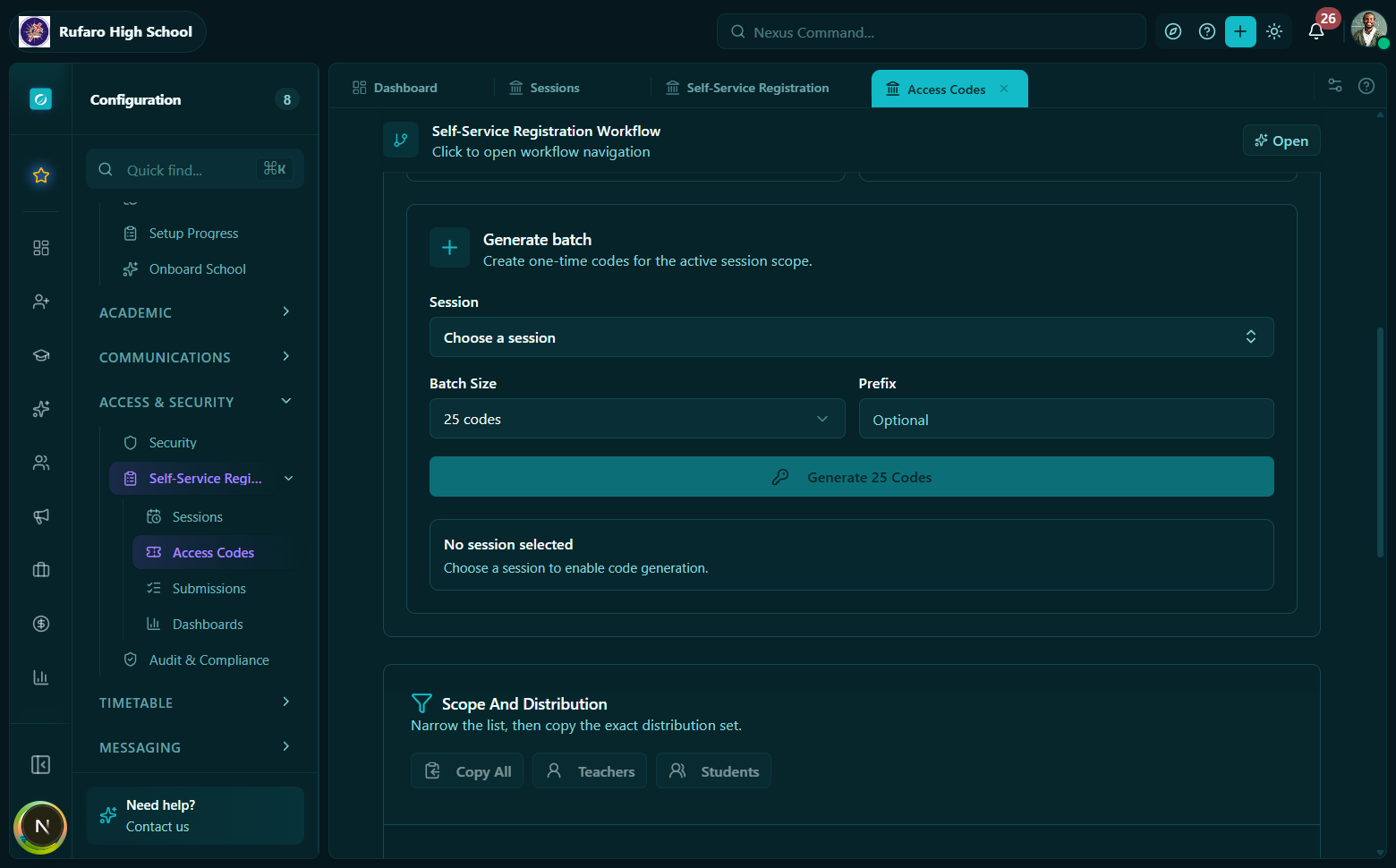Open Dashboards in sidebar
1396x868 pixels.
click(x=208, y=625)
